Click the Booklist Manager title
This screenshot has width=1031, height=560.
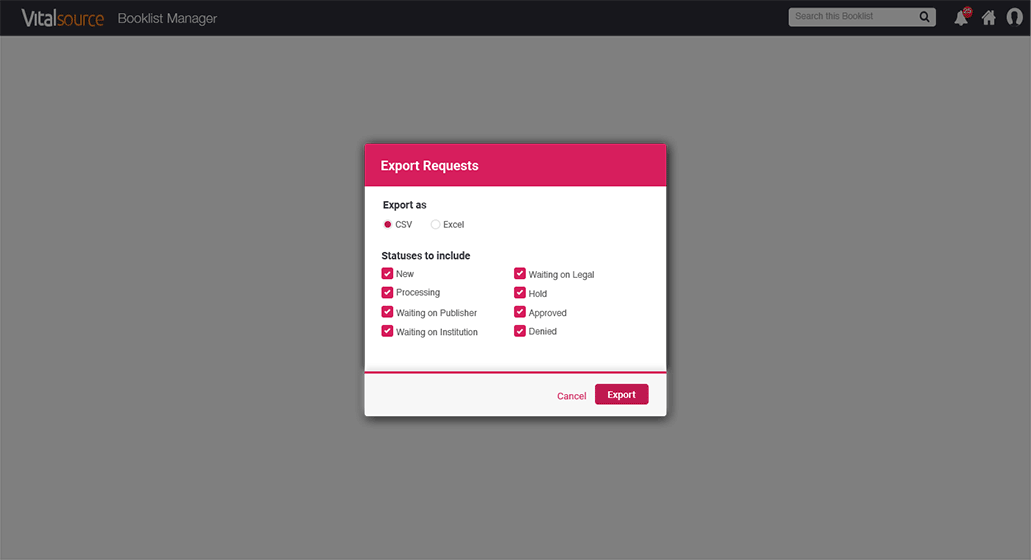coord(167,18)
